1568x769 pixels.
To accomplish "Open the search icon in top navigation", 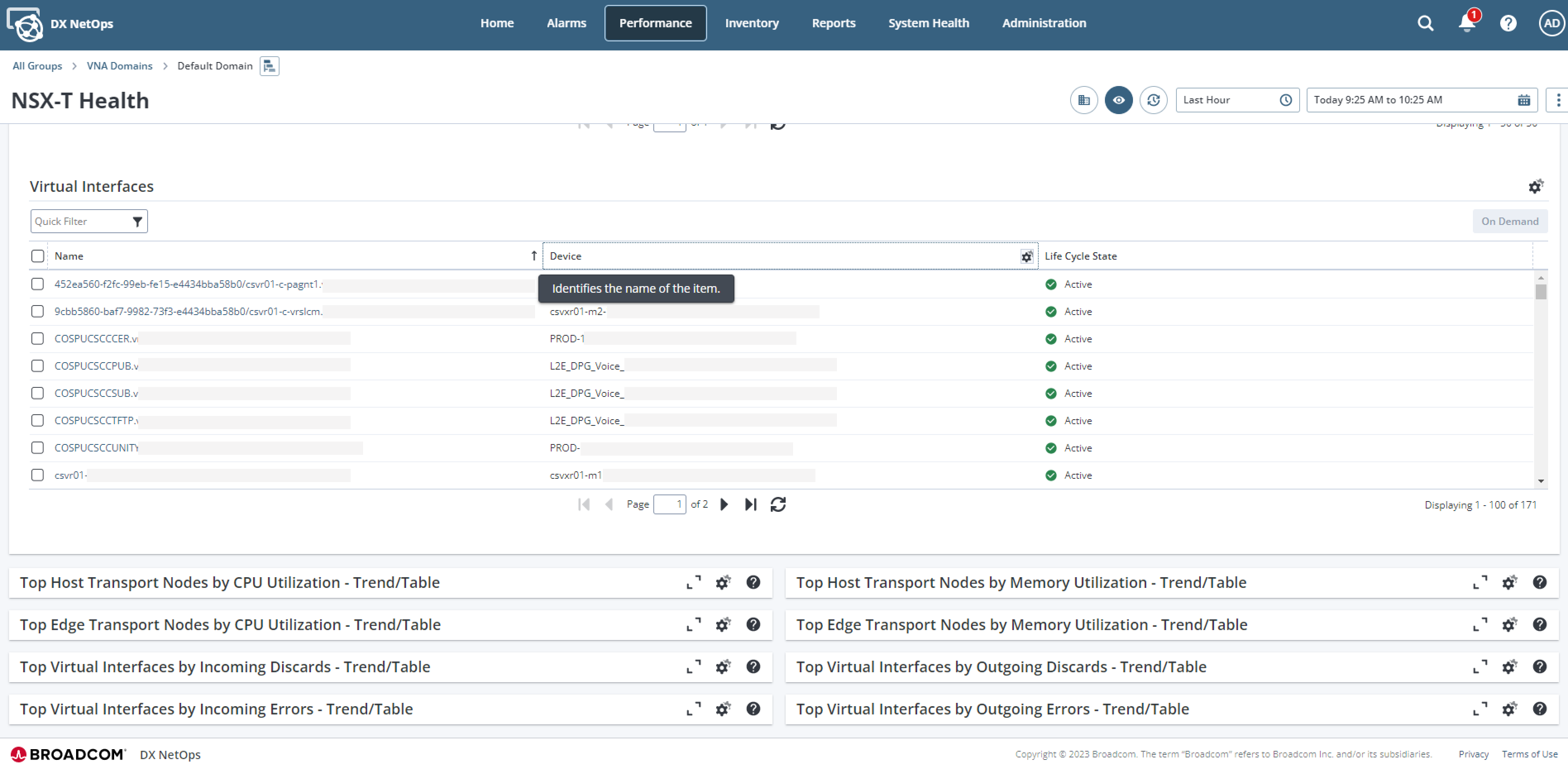I will 1425,22.
